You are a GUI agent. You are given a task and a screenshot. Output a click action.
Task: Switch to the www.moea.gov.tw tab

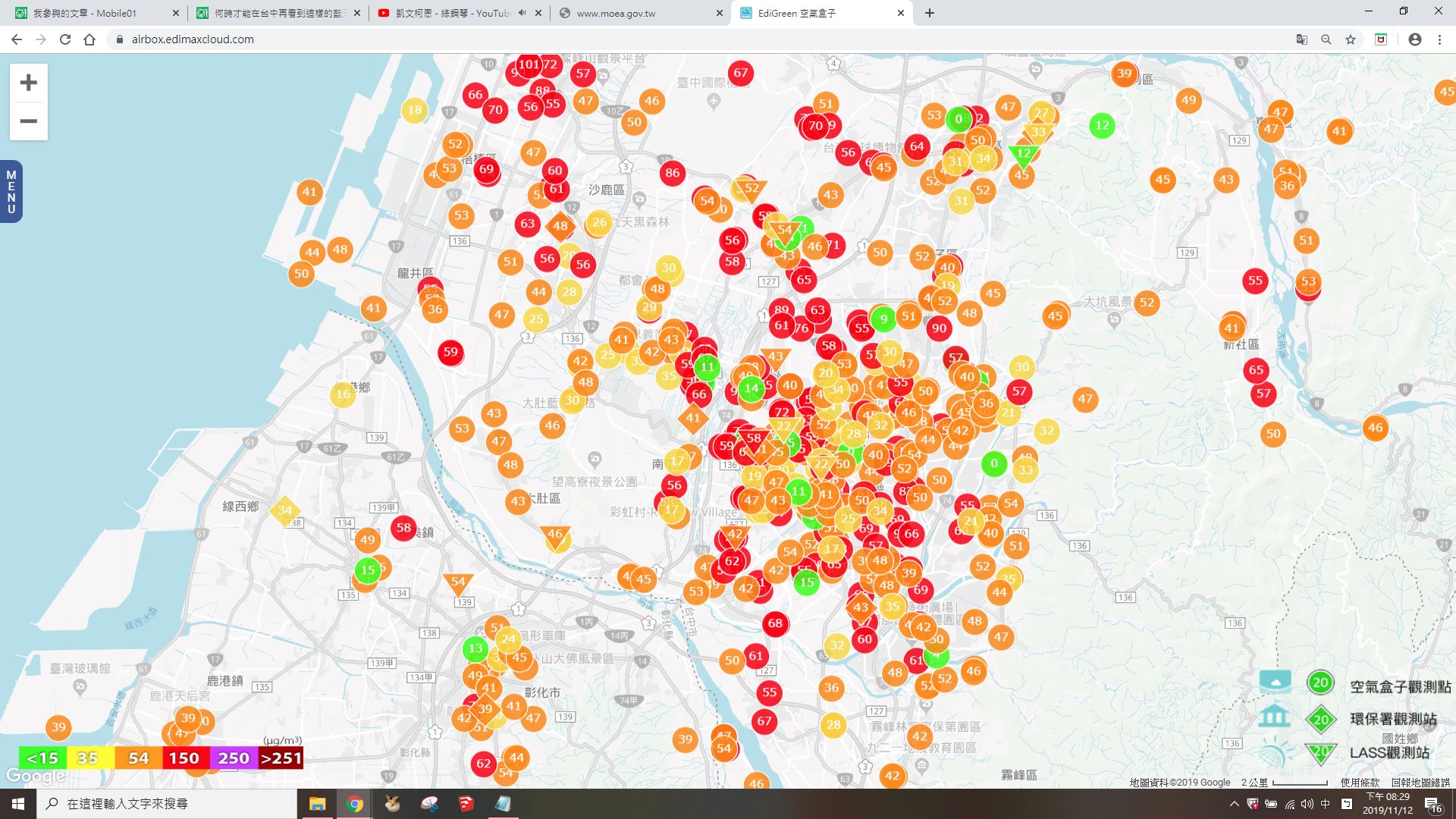coord(616,13)
